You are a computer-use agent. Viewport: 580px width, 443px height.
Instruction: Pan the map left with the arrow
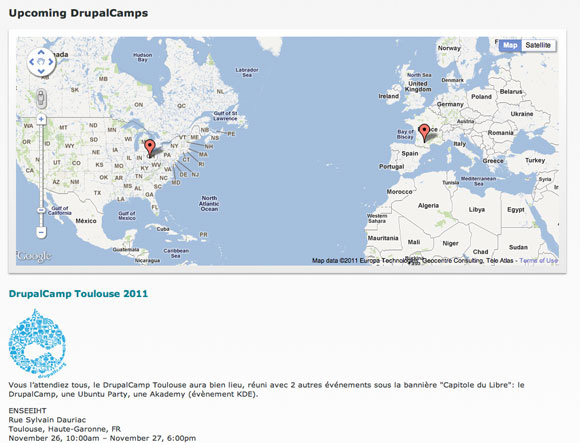[x=31, y=62]
